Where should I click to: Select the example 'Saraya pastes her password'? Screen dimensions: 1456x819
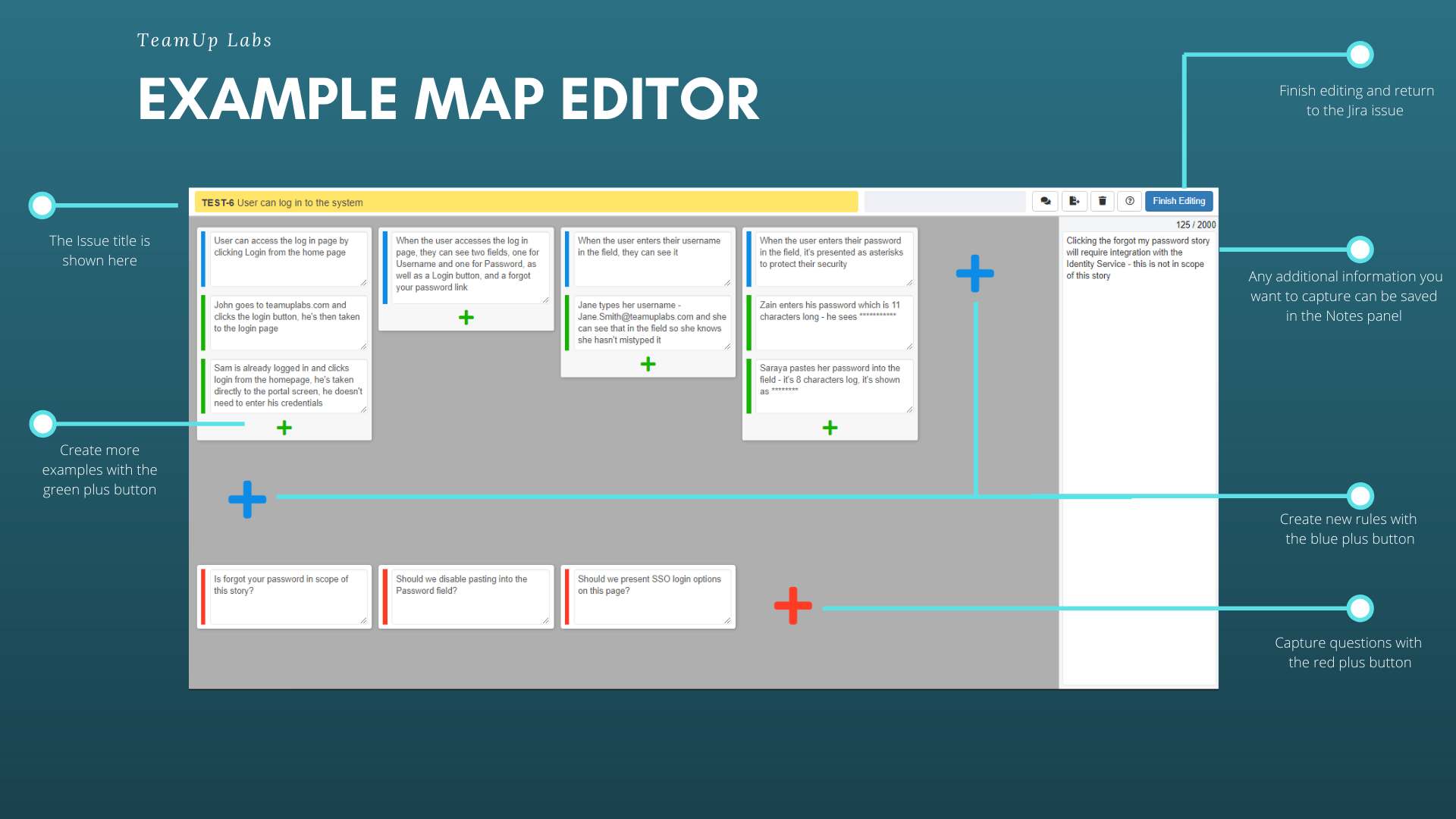point(834,385)
